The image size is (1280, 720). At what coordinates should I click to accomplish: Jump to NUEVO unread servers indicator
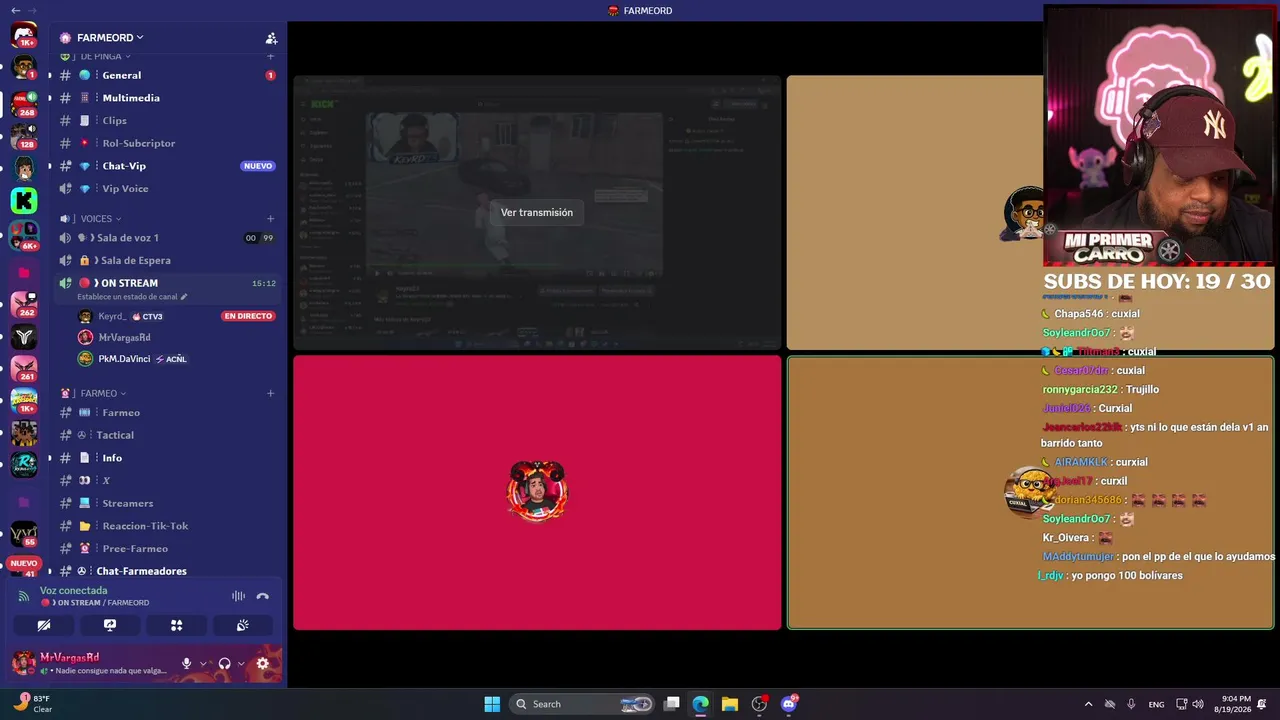(x=24, y=563)
